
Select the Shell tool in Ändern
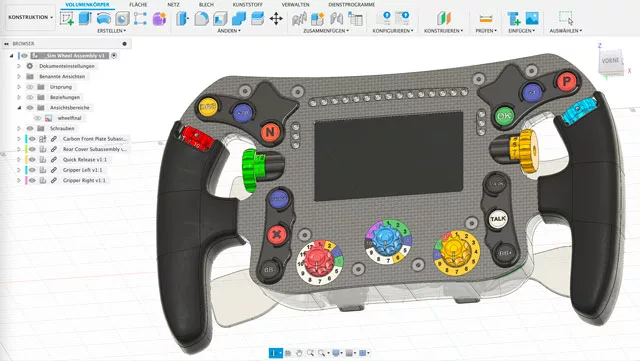(x=220, y=18)
